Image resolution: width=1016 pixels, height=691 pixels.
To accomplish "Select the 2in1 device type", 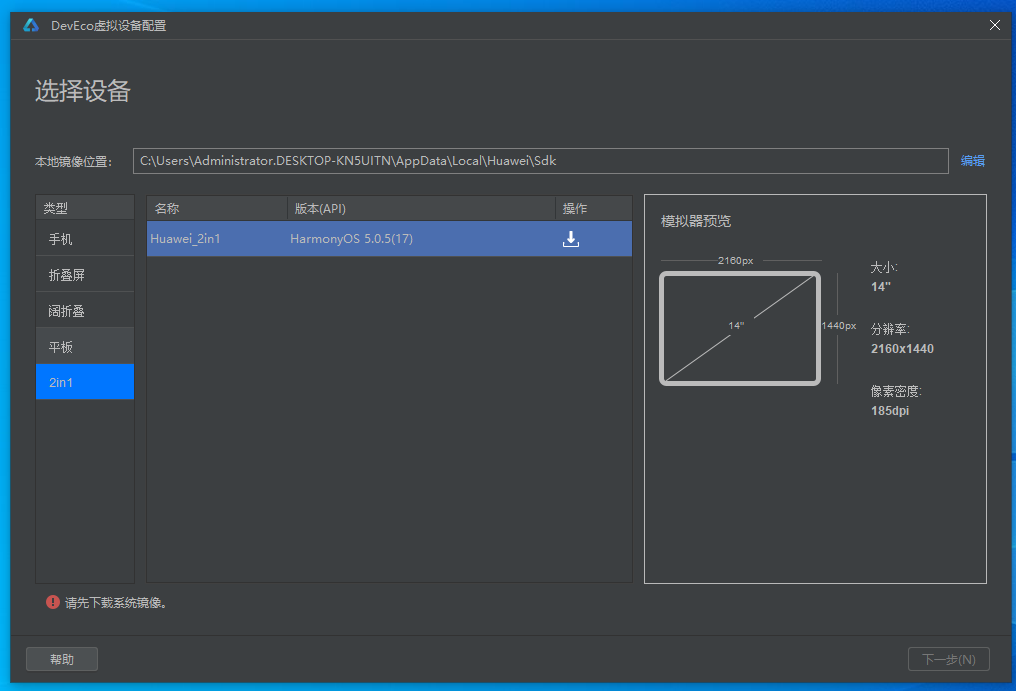I will click(x=85, y=382).
